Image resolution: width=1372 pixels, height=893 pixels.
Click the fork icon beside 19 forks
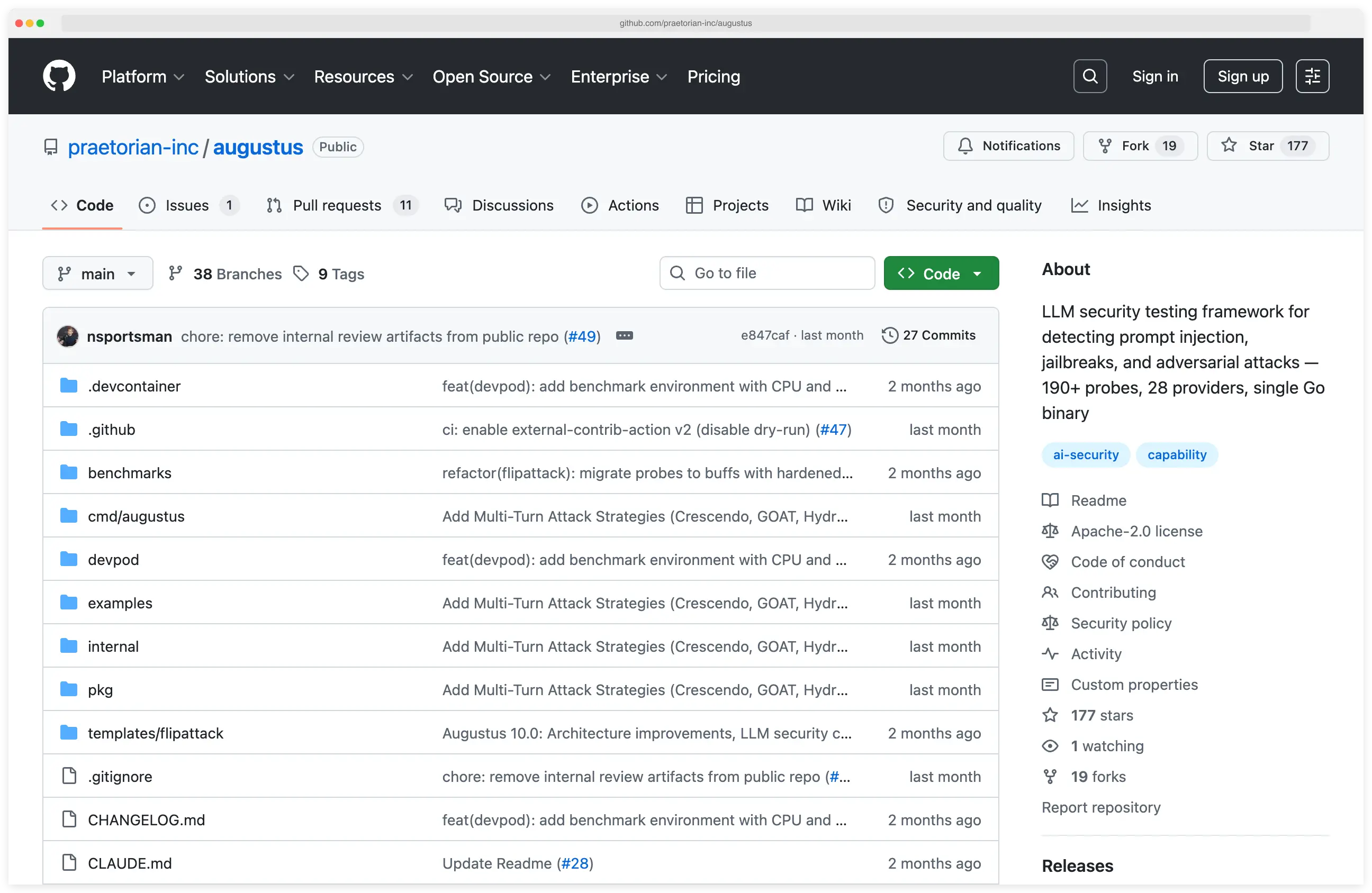(1050, 776)
